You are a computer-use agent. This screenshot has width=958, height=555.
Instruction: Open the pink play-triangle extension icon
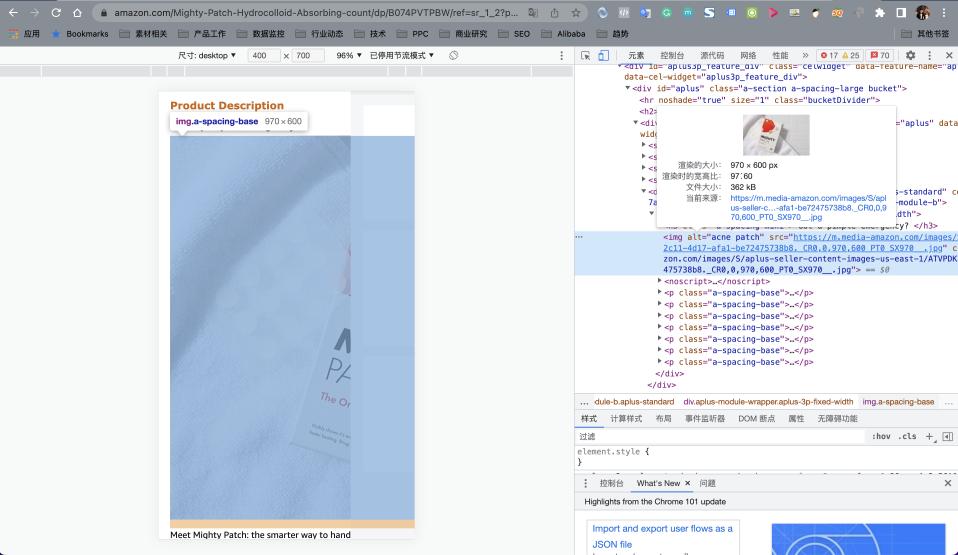click(773, 12)
